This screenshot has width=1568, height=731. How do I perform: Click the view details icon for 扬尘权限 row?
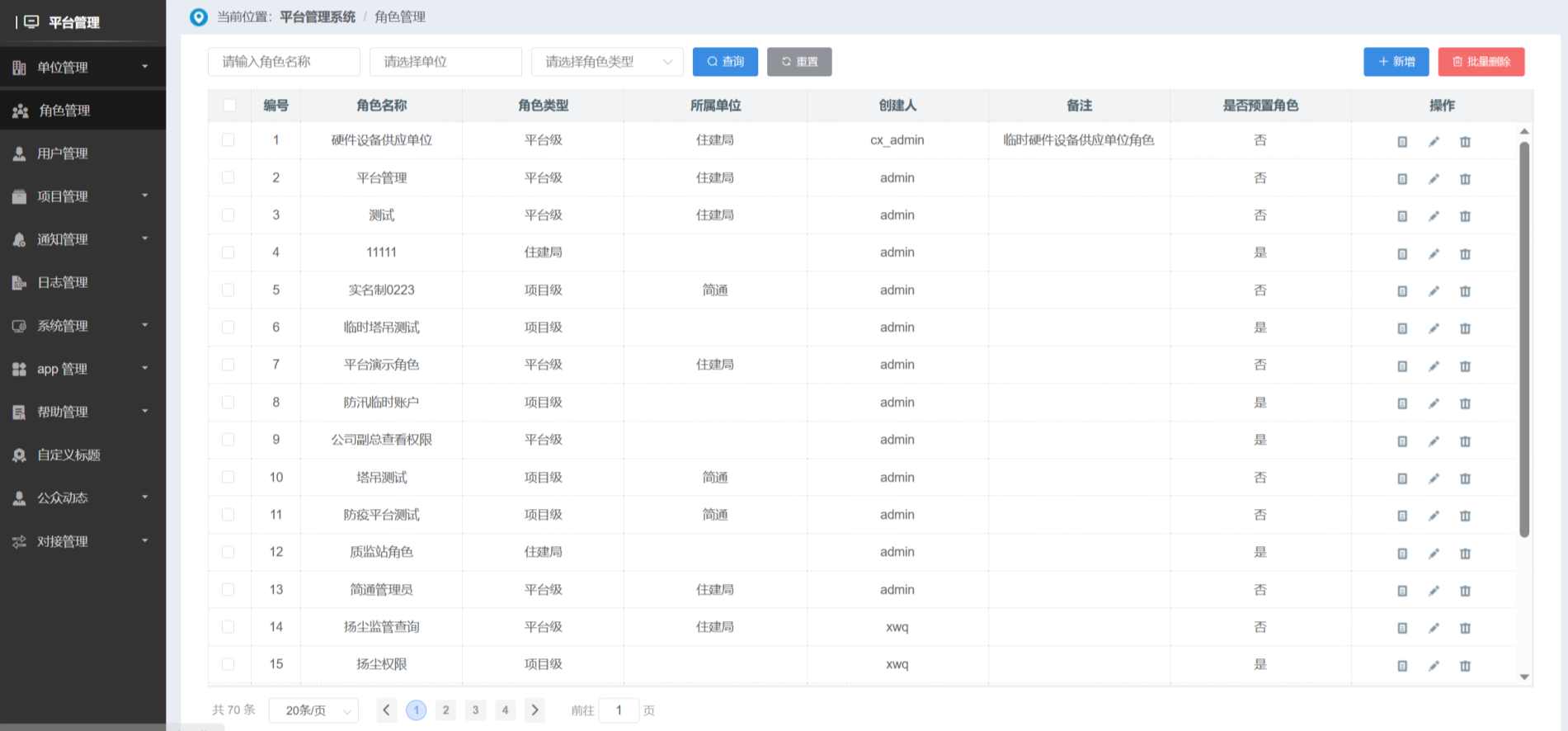1402,666
